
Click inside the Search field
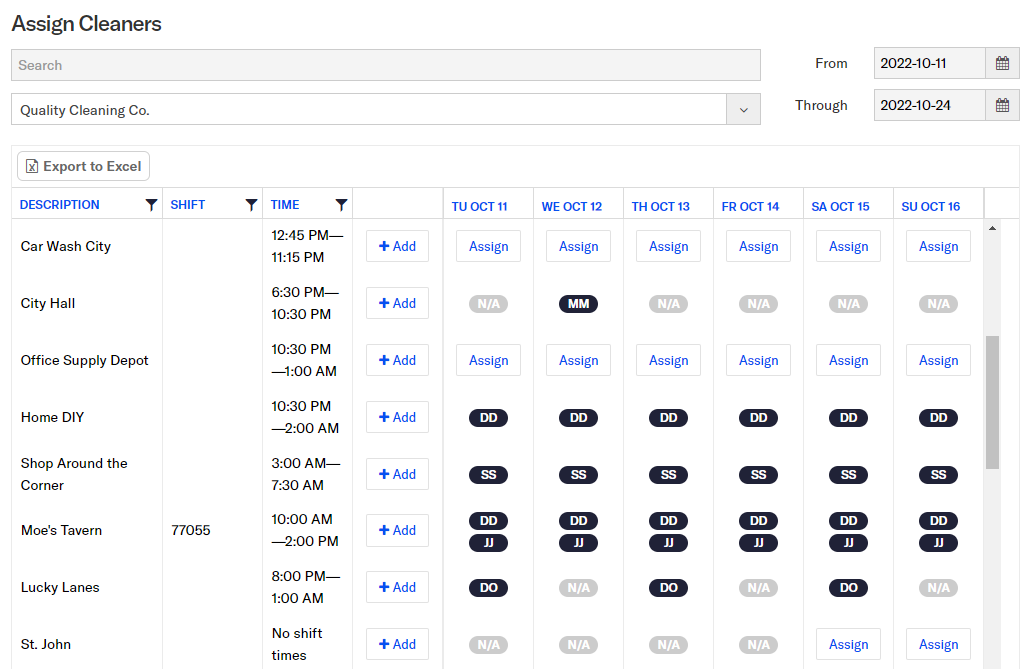click(x=385, y=64)
